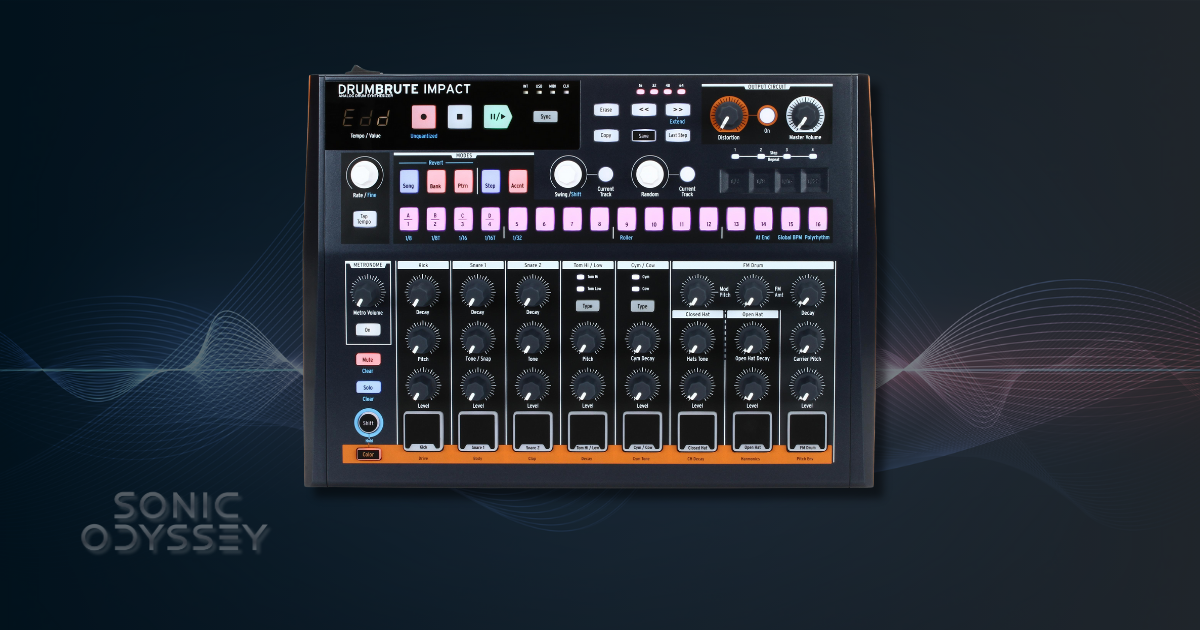Image resolution: width=1200 pixels, height=630 pixels.
Task: Toggle step button 5
Action: click(517, 219)
